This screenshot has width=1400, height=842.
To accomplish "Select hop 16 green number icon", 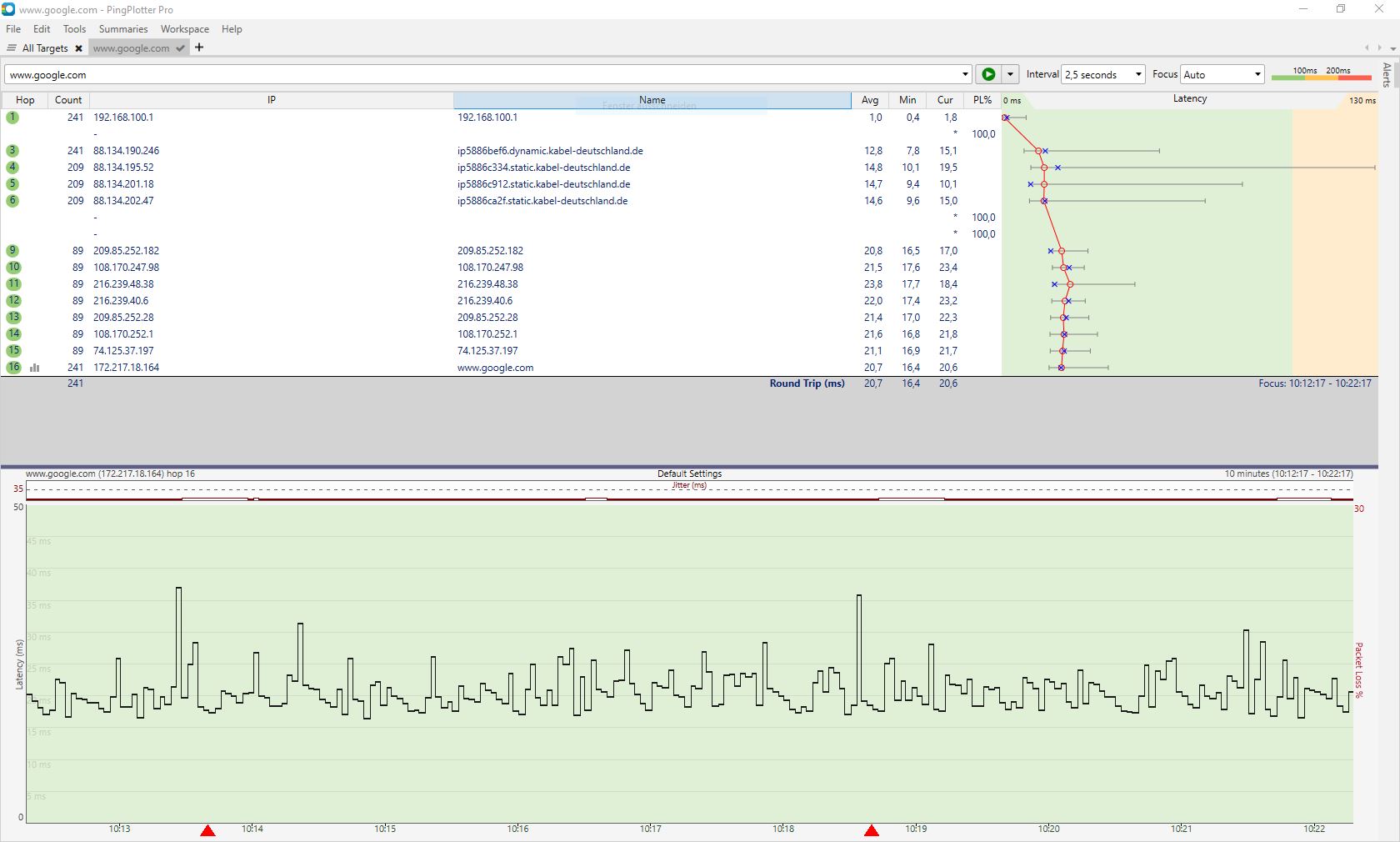I will (13, 367).
